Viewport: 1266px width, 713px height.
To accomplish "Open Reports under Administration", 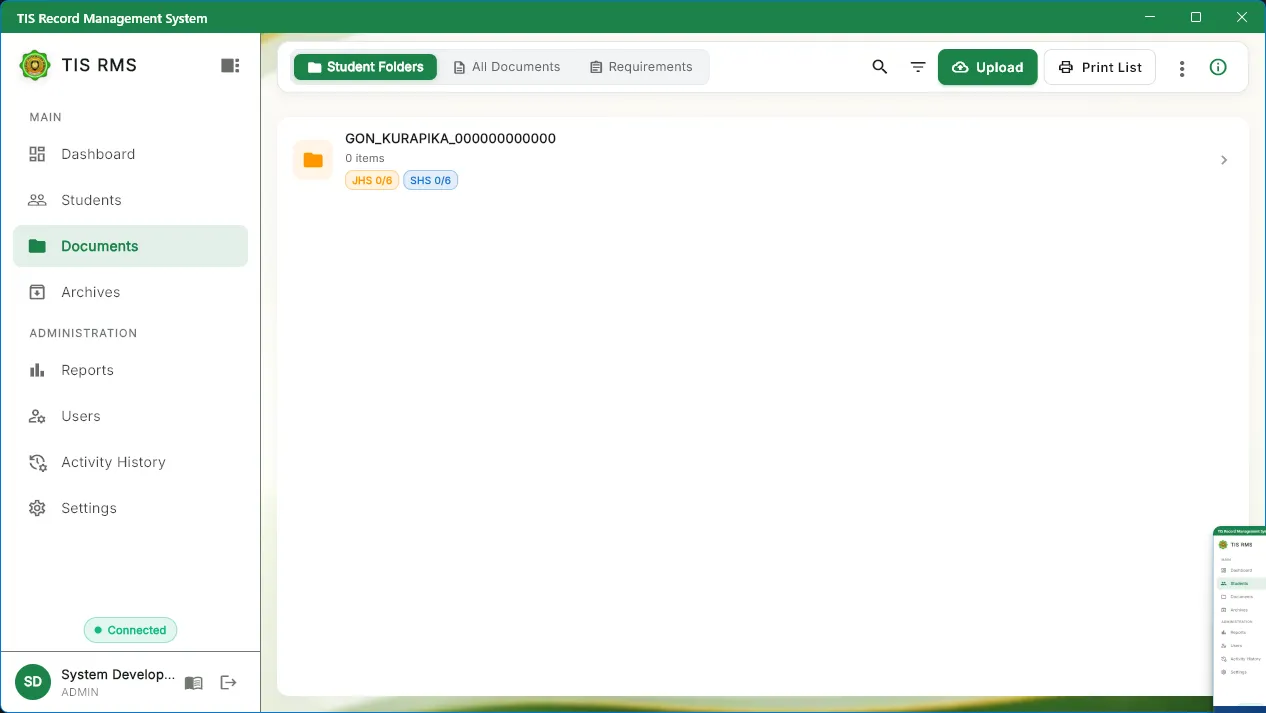I will pyautogui.click(x=130, y=370).
